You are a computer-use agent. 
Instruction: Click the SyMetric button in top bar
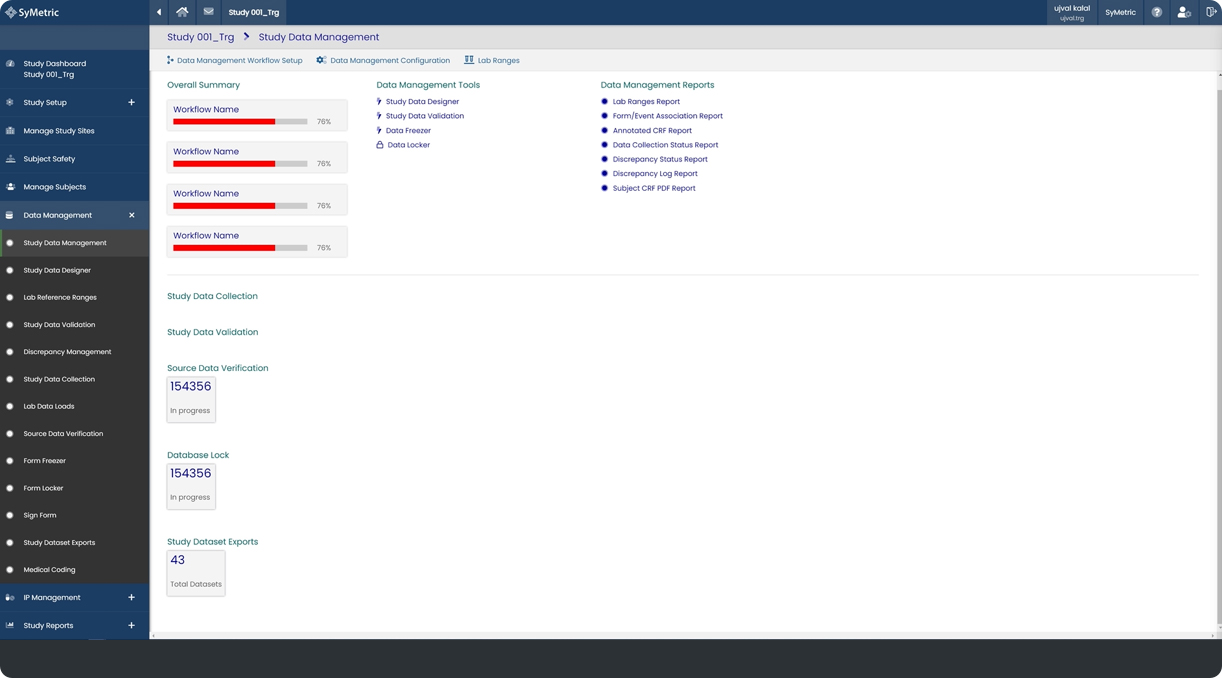tap(1121, 12)
